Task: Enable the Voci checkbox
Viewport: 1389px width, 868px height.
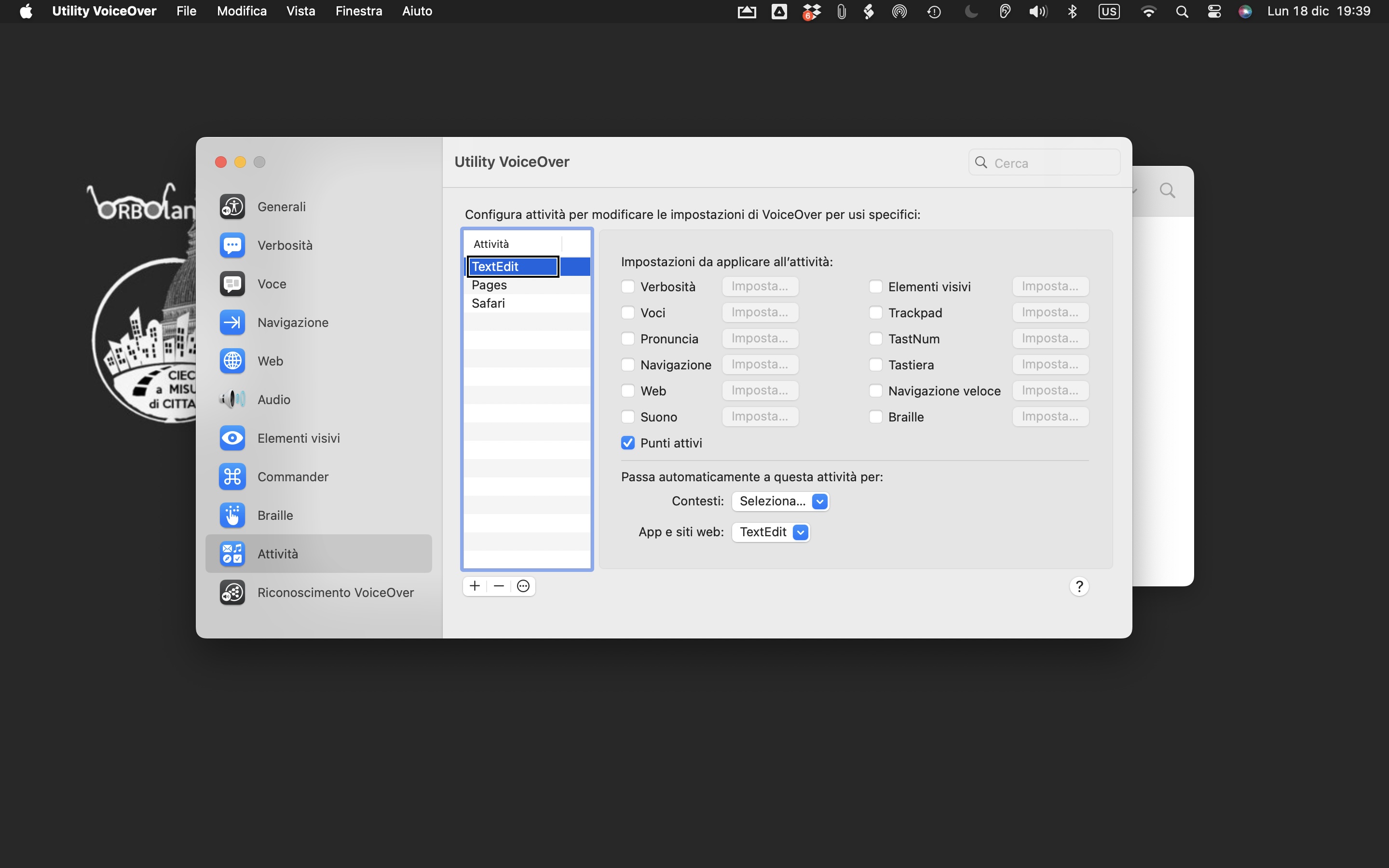Action: pyautogui.click(x=628, y=312)
